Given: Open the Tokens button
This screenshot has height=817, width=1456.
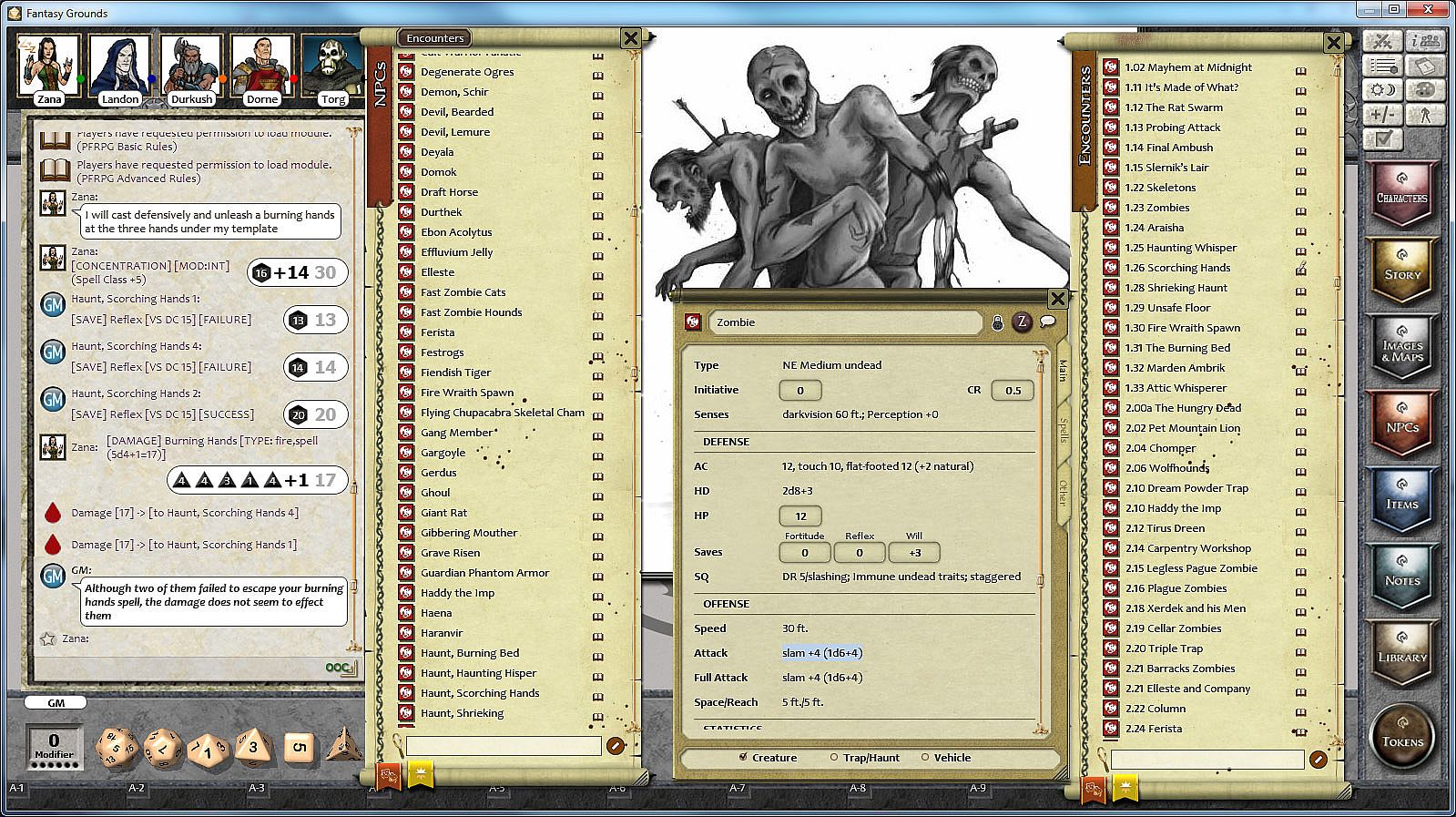Looking at the screenshot, I should [1401, 738].
